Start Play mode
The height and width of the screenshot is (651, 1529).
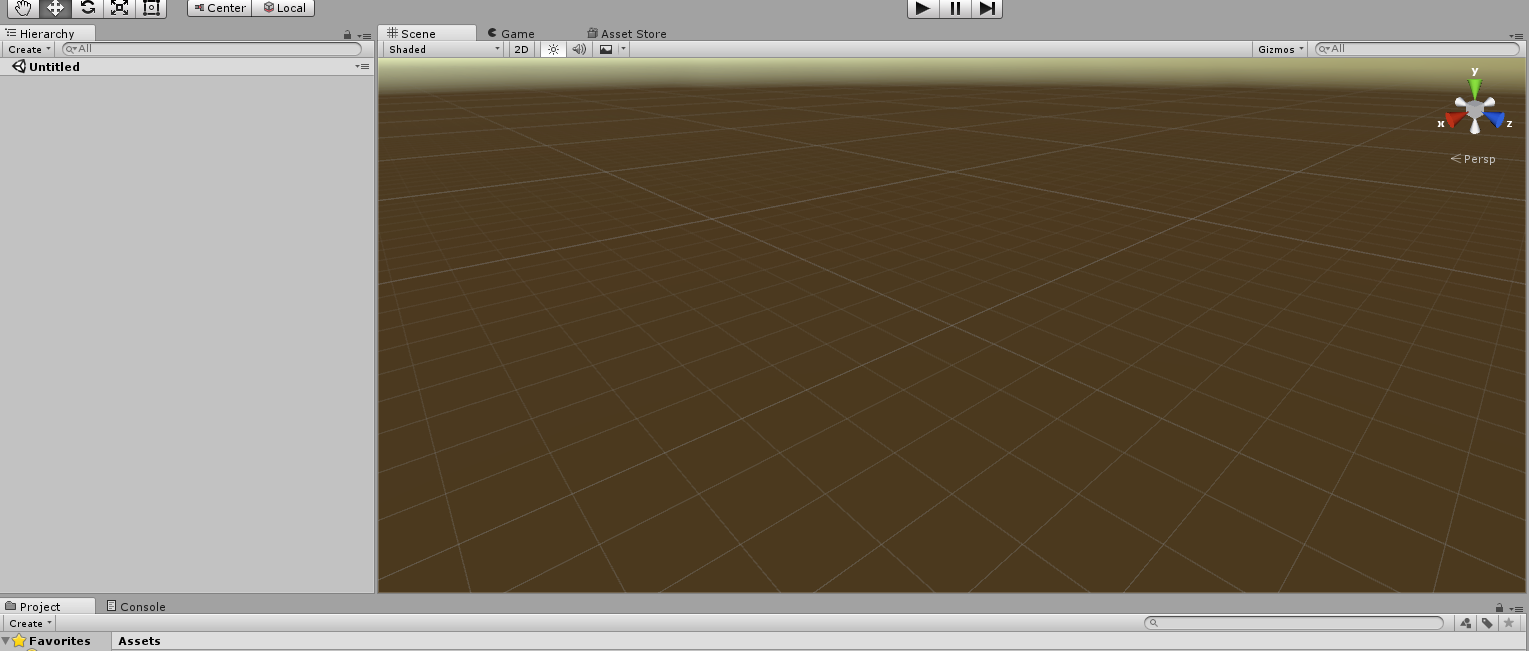[922, 8]
